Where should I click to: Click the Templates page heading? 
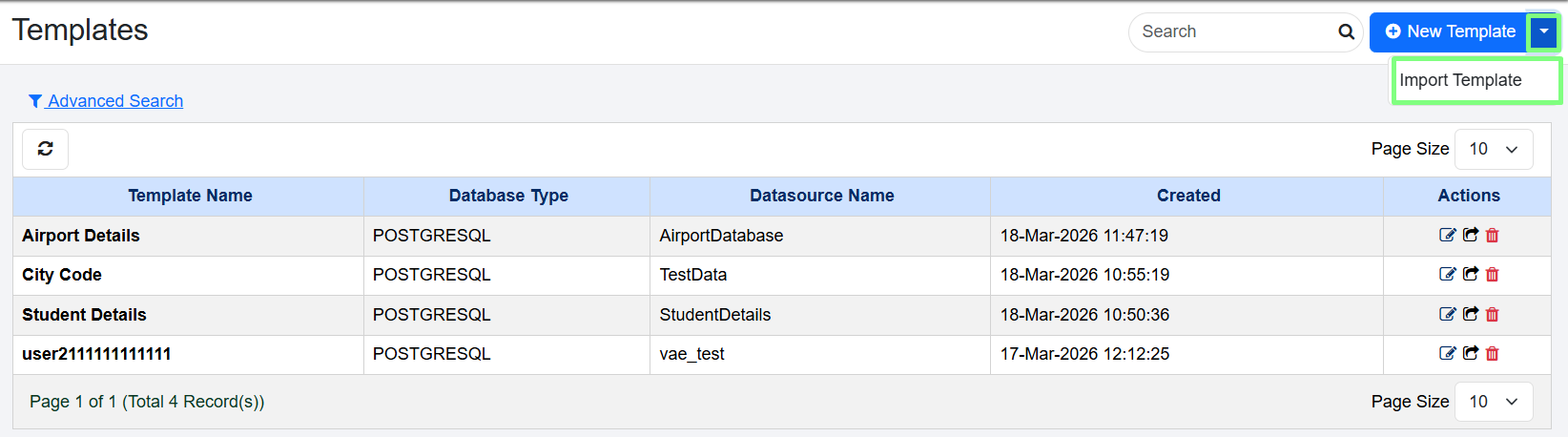point(80,31)
